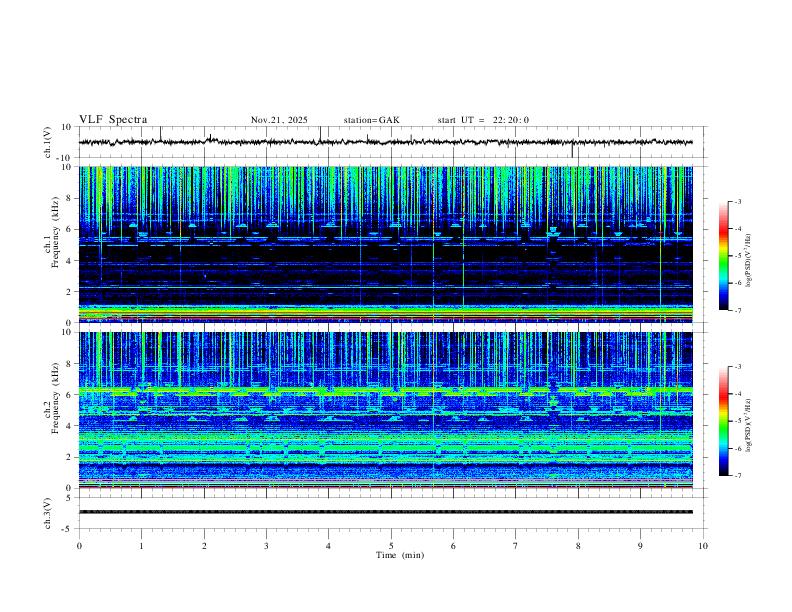This screenshot has height=612, width=792.
Task: Click the "Time (min)" axis label
Action: tap(400, 555)
